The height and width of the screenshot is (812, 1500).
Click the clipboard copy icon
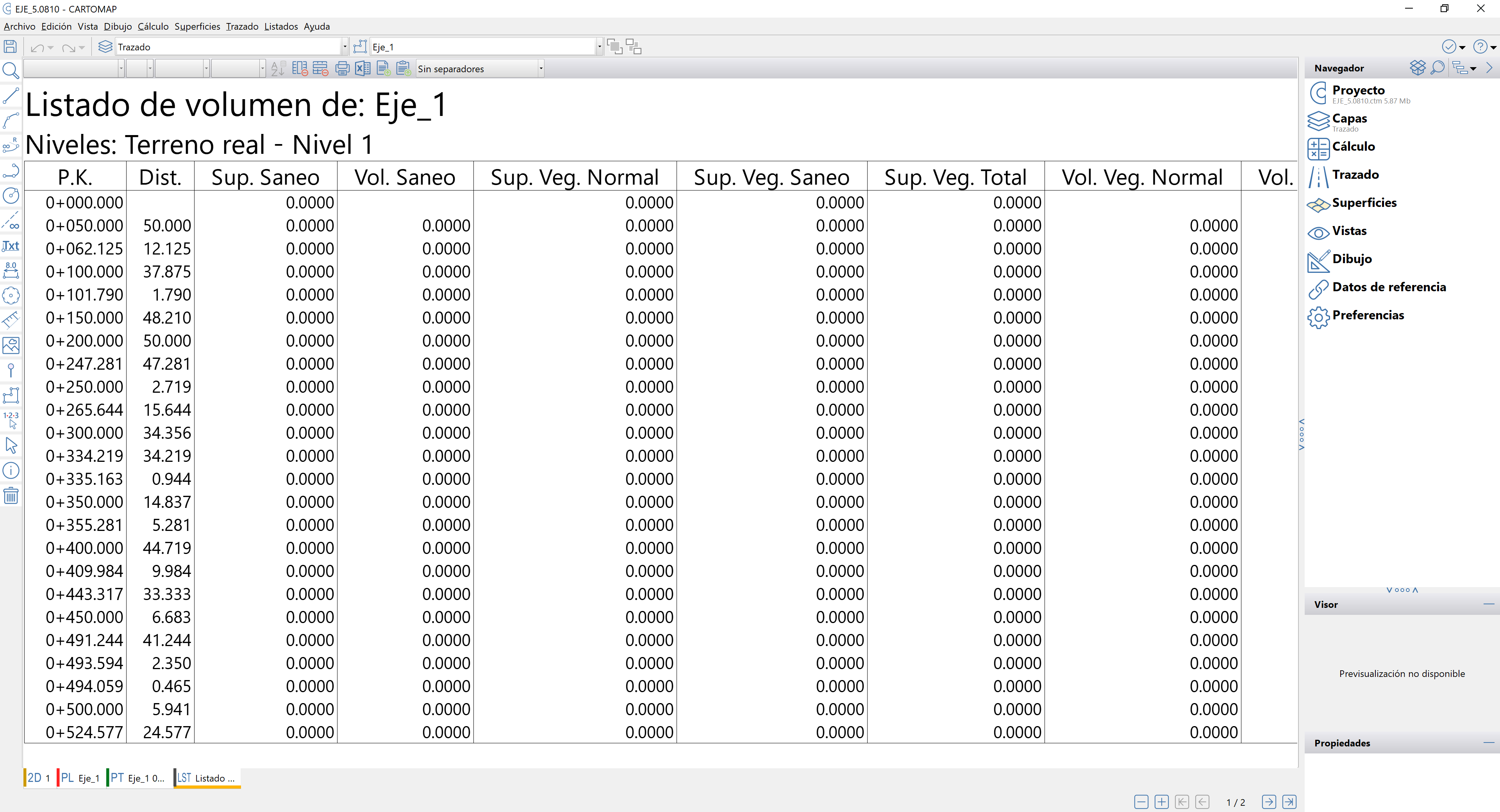click(x=404, y=69)
